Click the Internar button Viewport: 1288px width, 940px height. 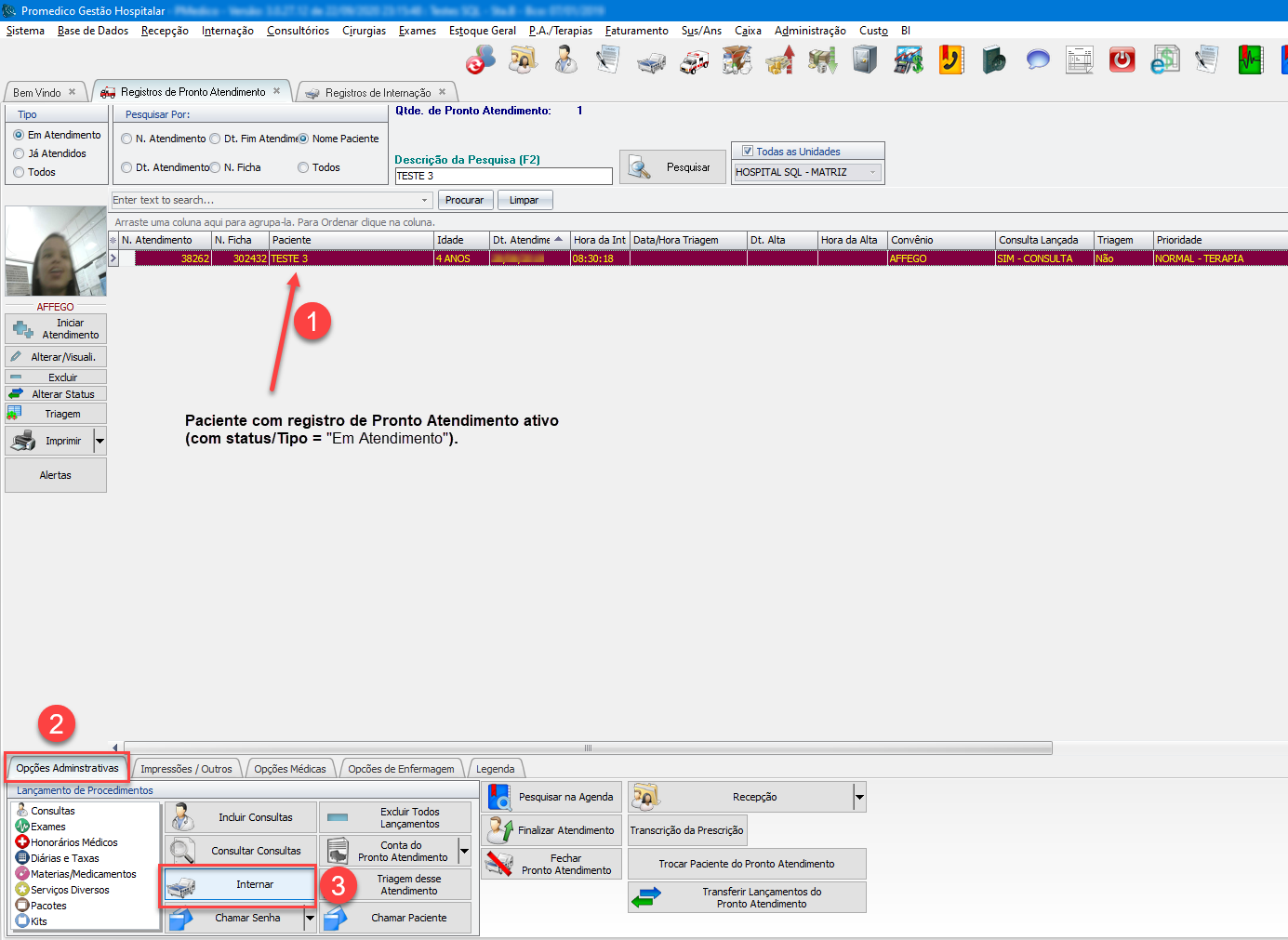pos(240,884)
